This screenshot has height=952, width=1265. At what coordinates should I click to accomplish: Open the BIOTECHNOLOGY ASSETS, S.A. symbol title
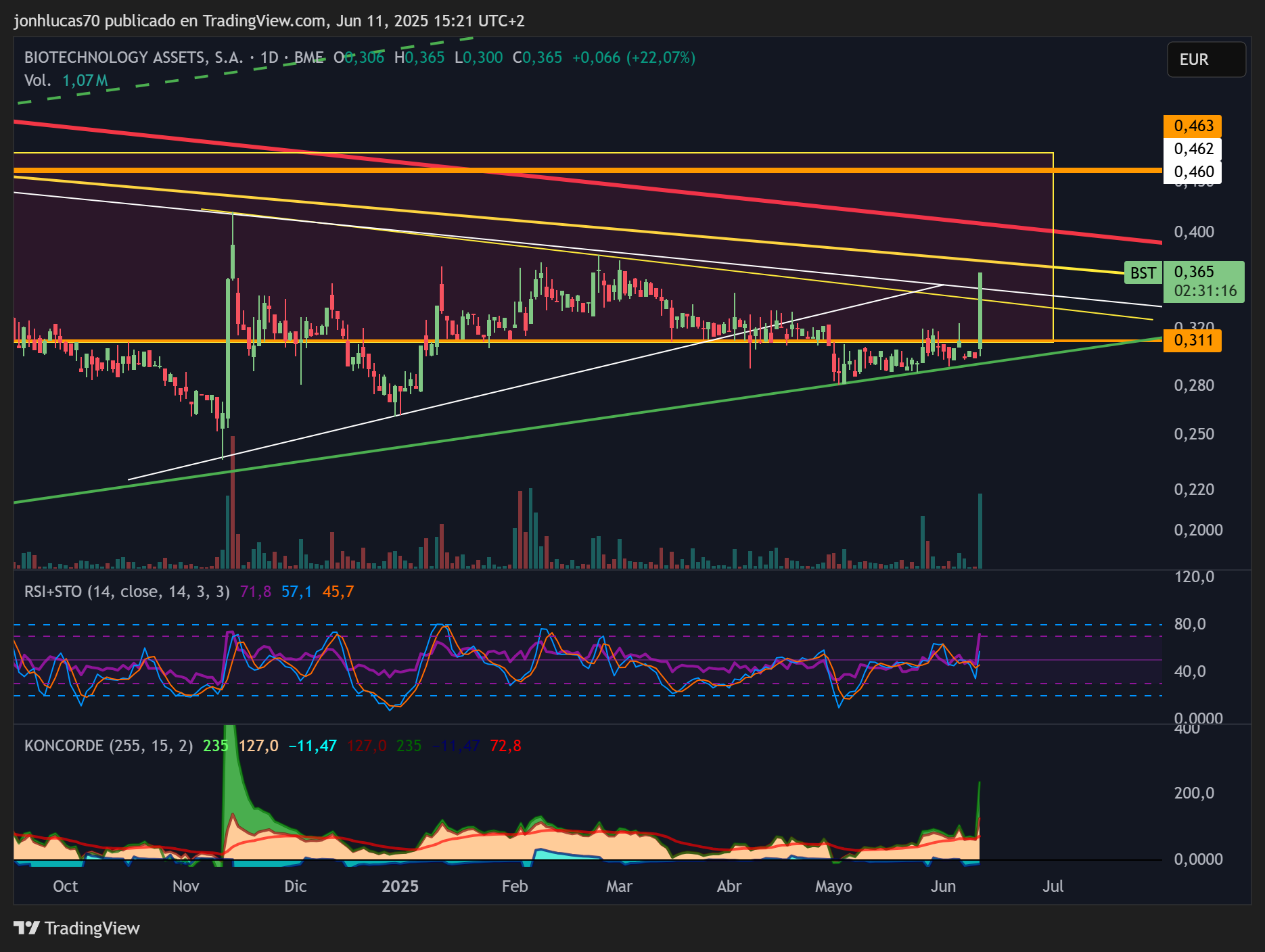(133, 57)
